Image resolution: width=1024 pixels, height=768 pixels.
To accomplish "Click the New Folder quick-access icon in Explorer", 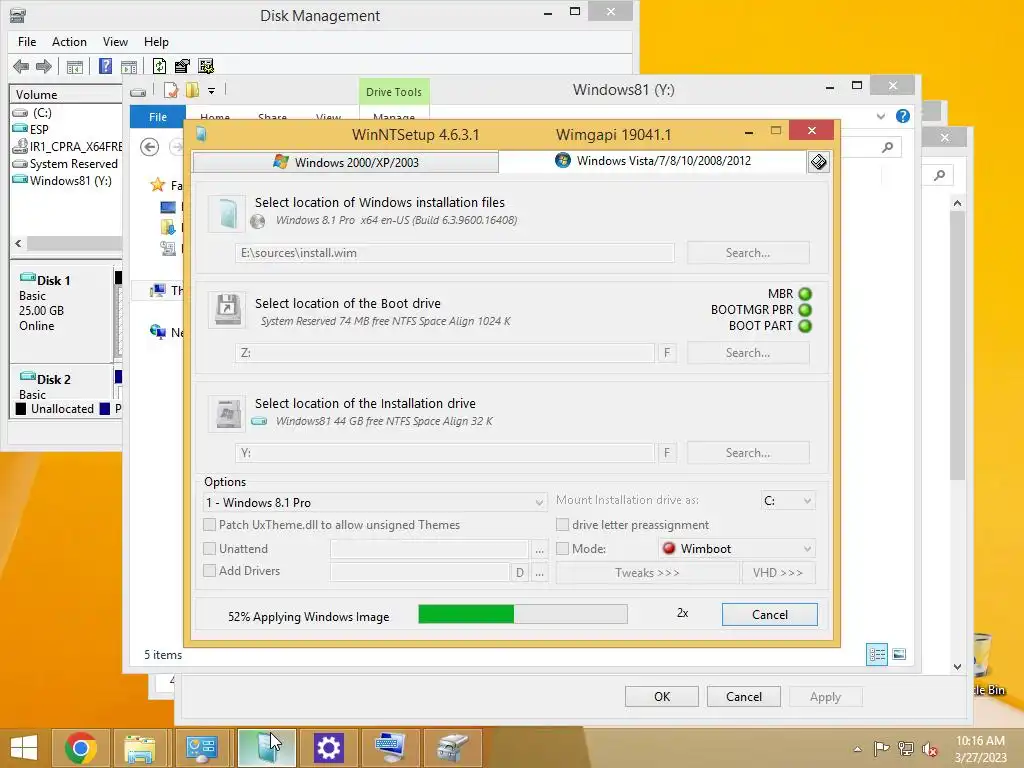I will coord(192,90).
